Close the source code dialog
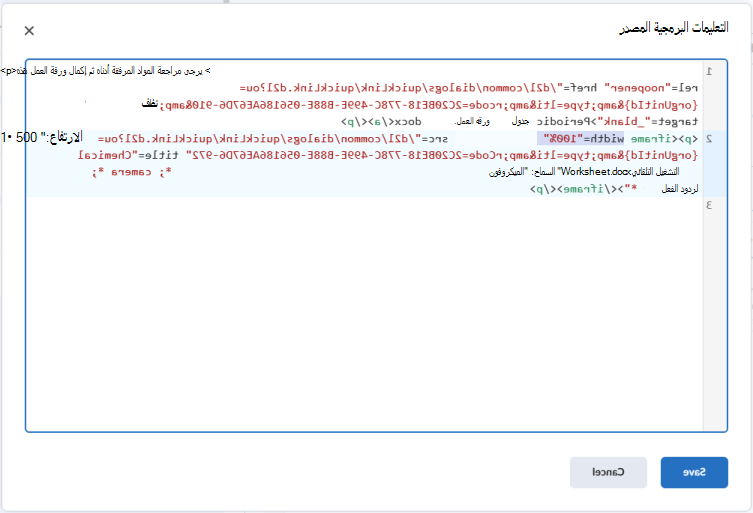The height and width of the screenshot is (513, 753). pyautogui.click(x=29, y=31)
